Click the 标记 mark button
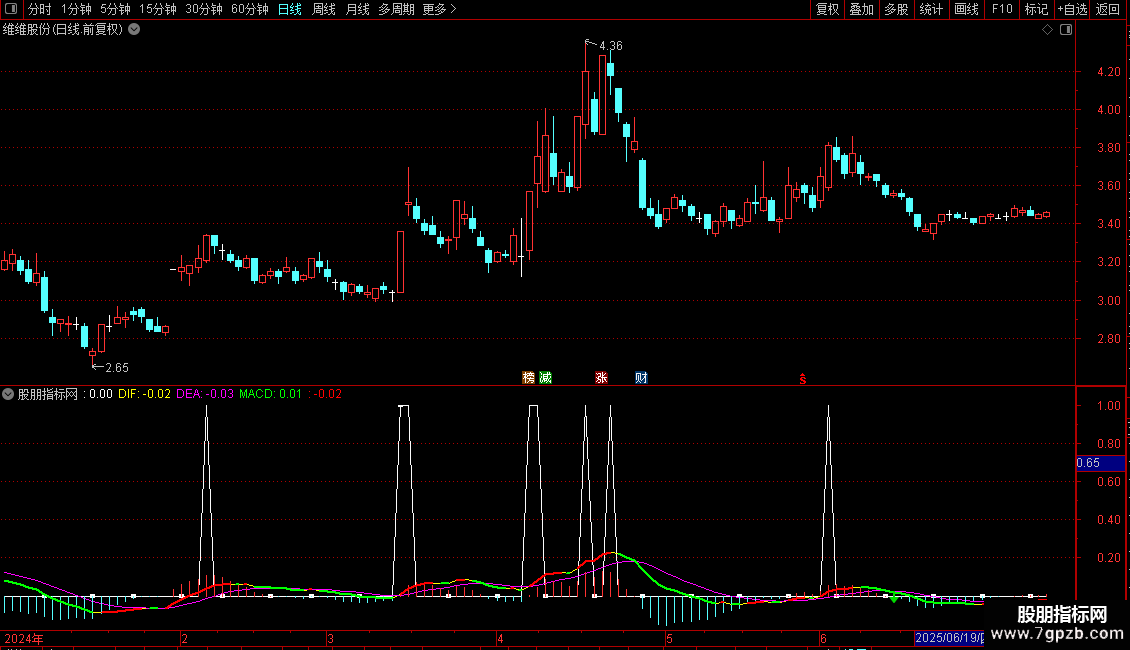 (1036, 9)
